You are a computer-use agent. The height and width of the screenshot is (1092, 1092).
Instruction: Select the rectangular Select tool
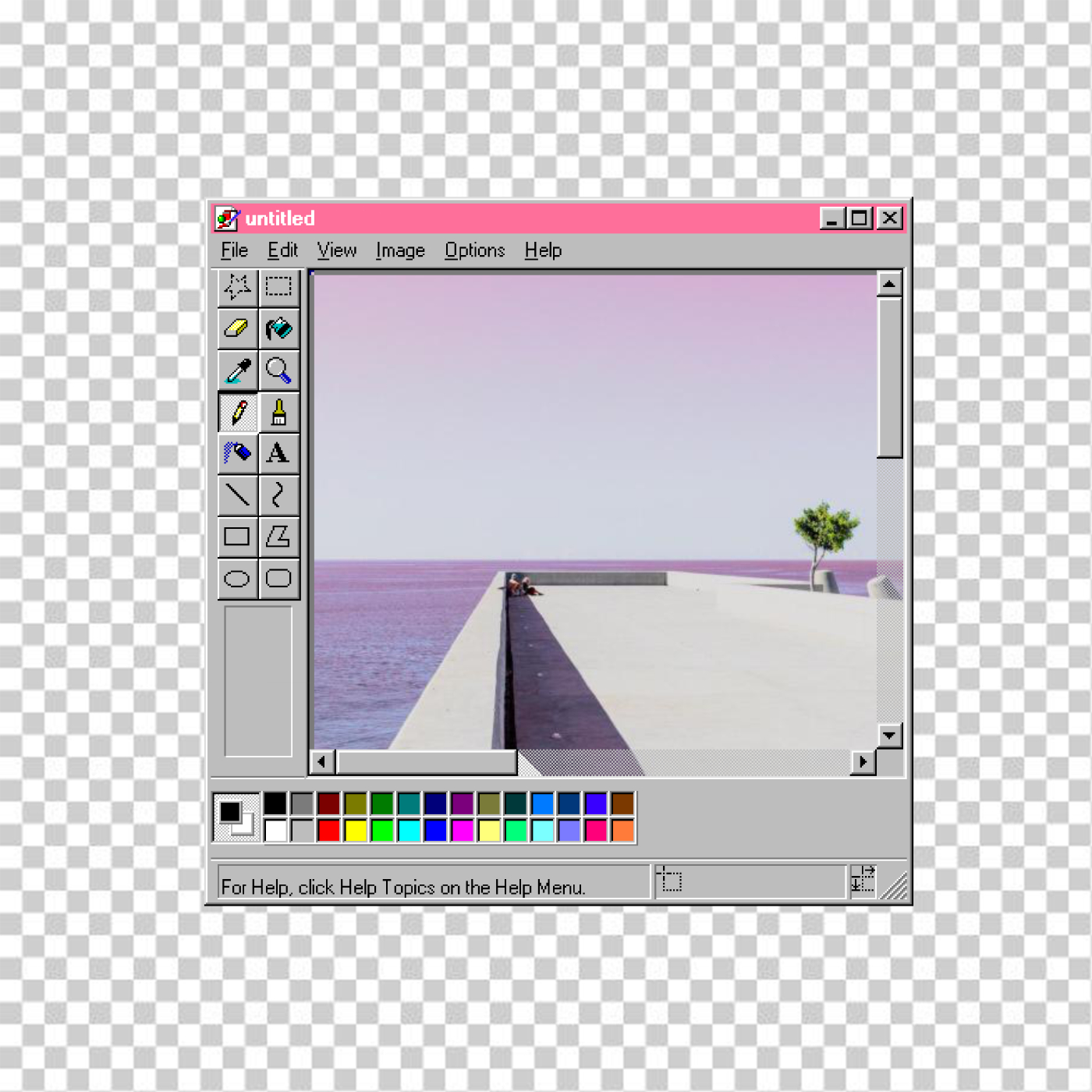click(x=278, y=287)
